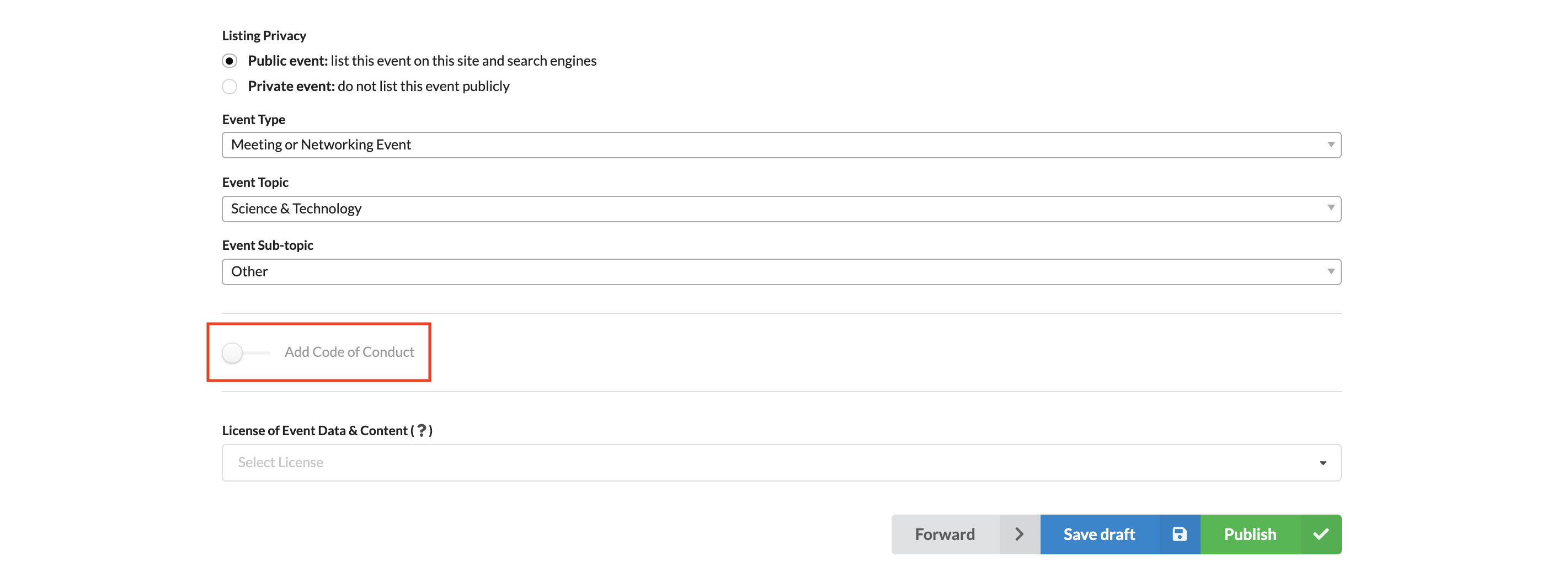This screenshot has height=567, width=1568.
Task: Click the question mark help icon for License
Action: 421,431
